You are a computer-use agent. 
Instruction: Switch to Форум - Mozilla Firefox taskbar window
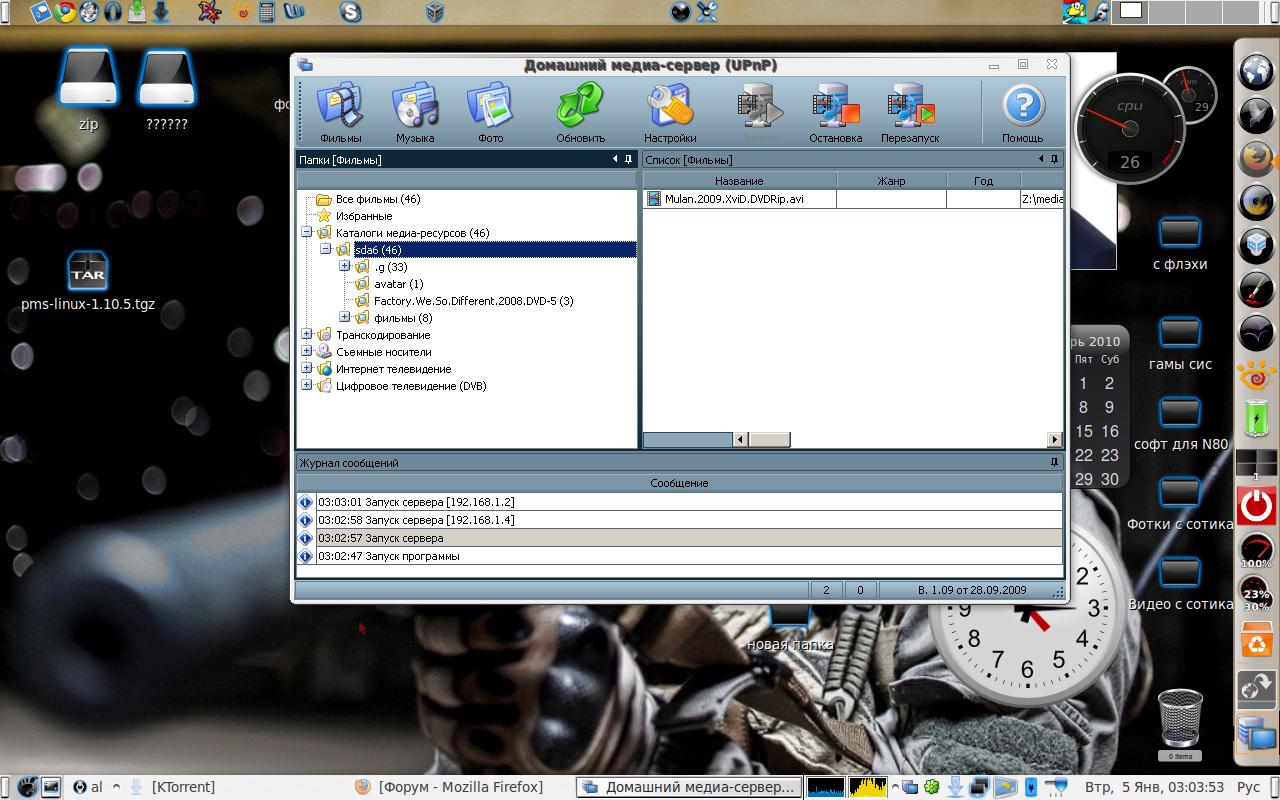[460, 787]
